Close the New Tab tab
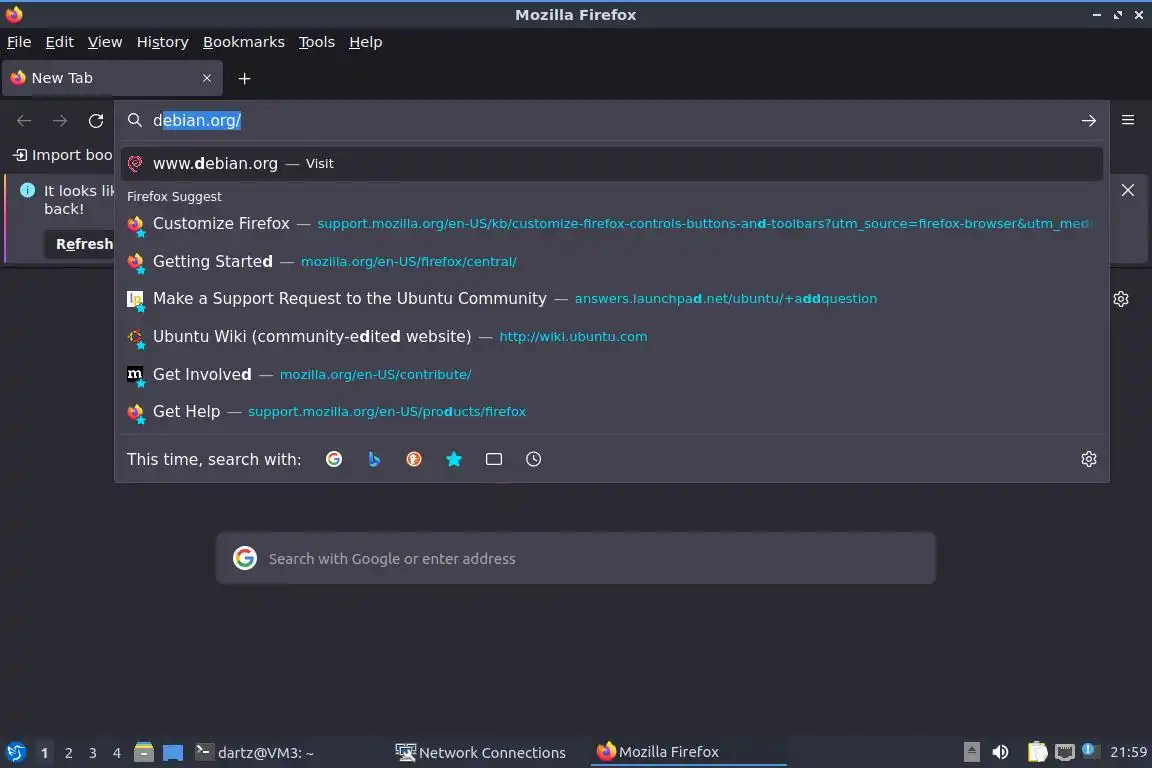1152x768 pixels. (x=206, y=78)
